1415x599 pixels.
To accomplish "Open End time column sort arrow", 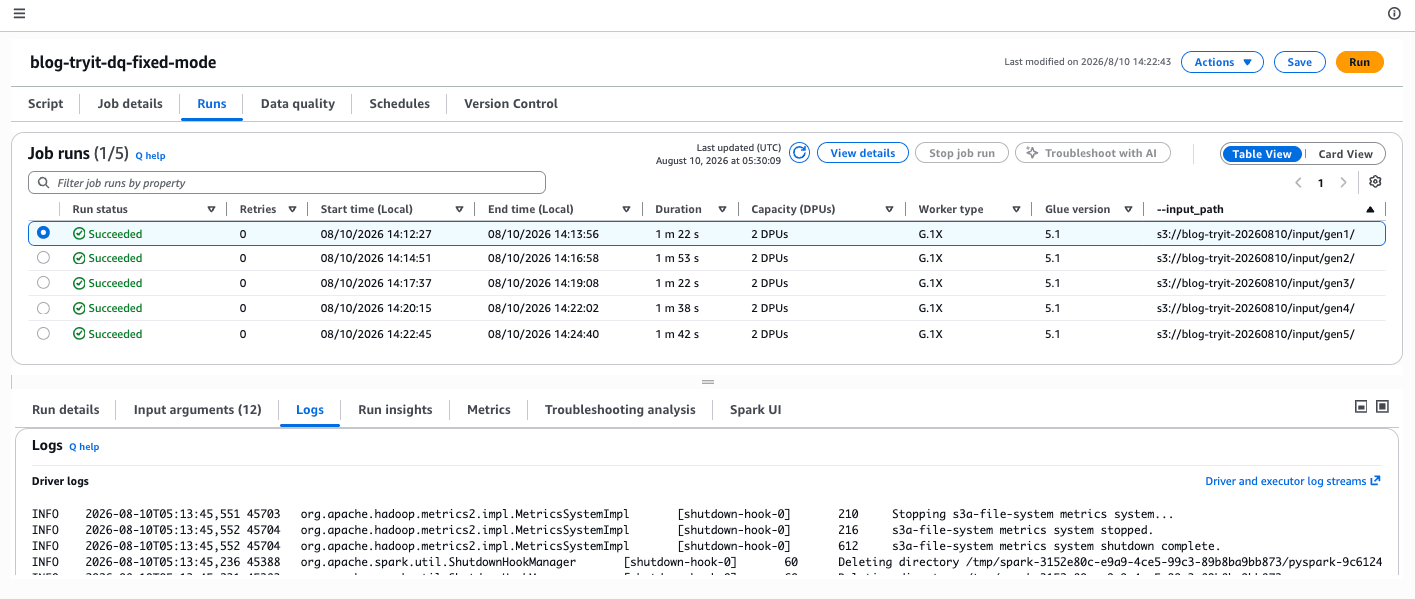I will [626, 210].
